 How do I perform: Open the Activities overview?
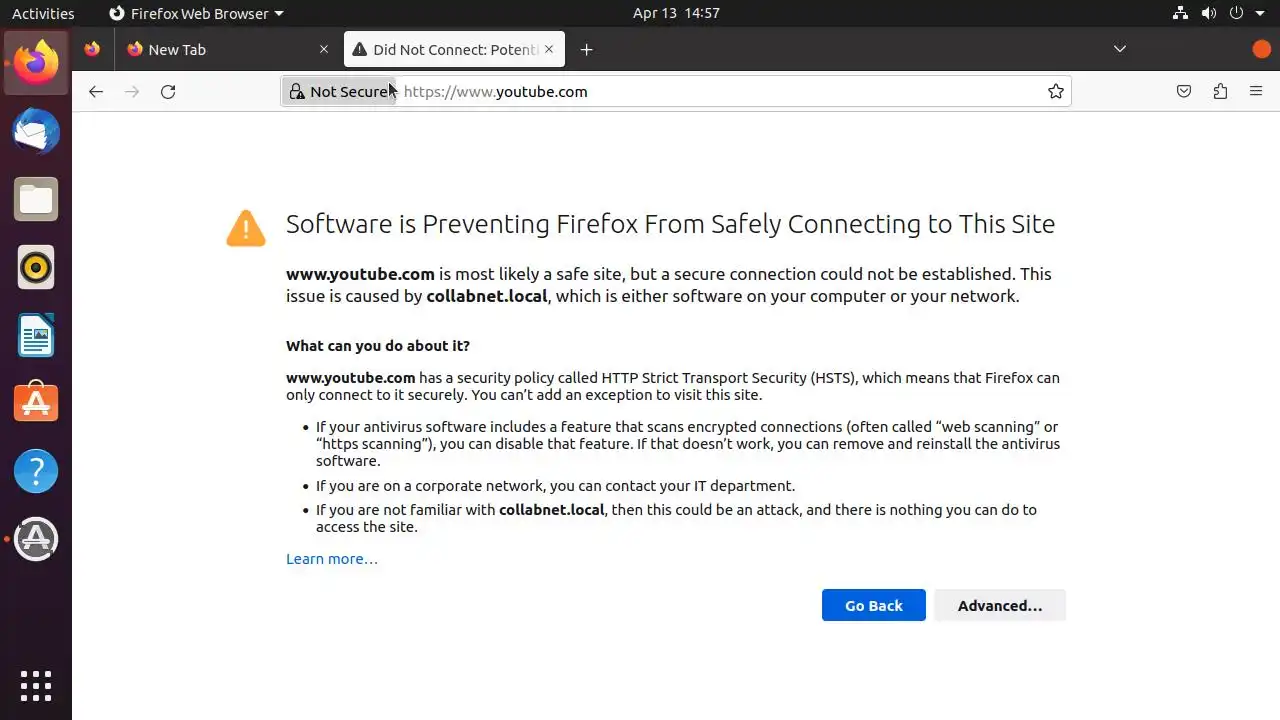(x=43, y=13)
